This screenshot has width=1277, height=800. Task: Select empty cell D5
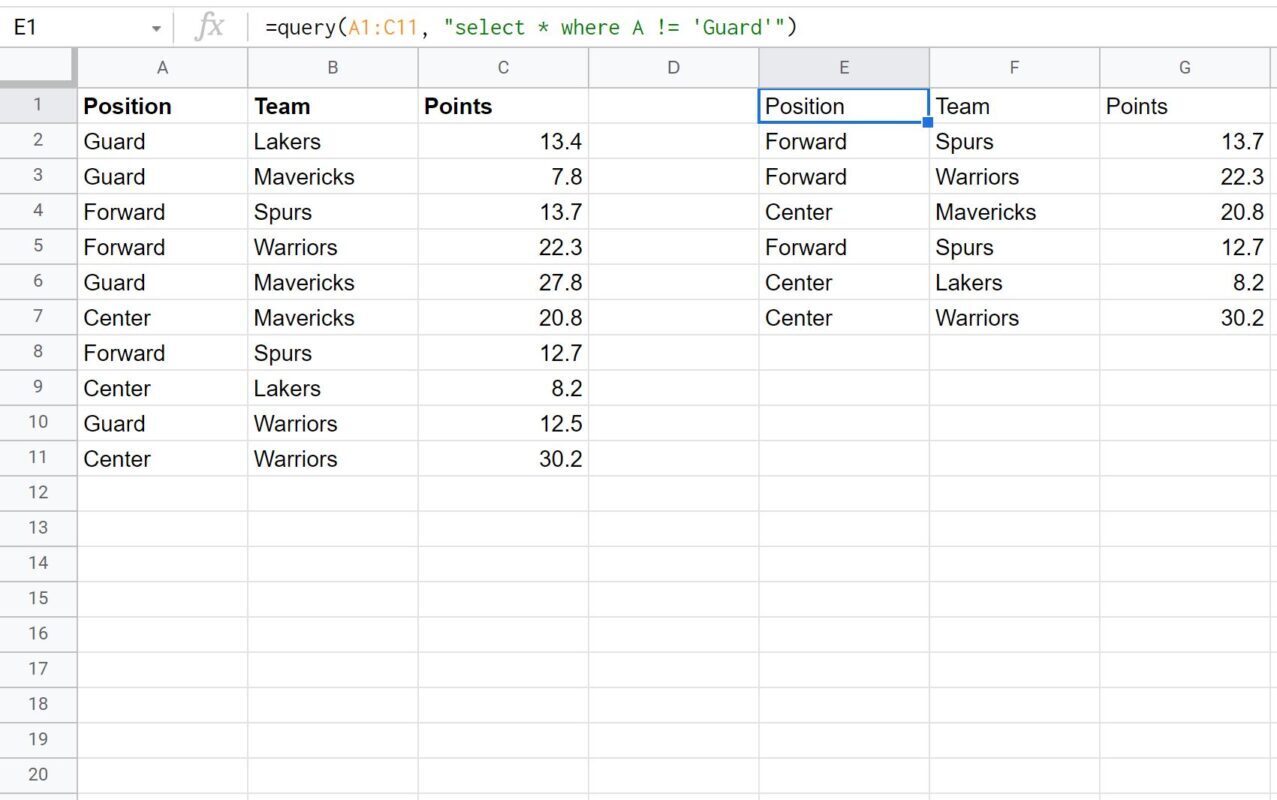673,247
